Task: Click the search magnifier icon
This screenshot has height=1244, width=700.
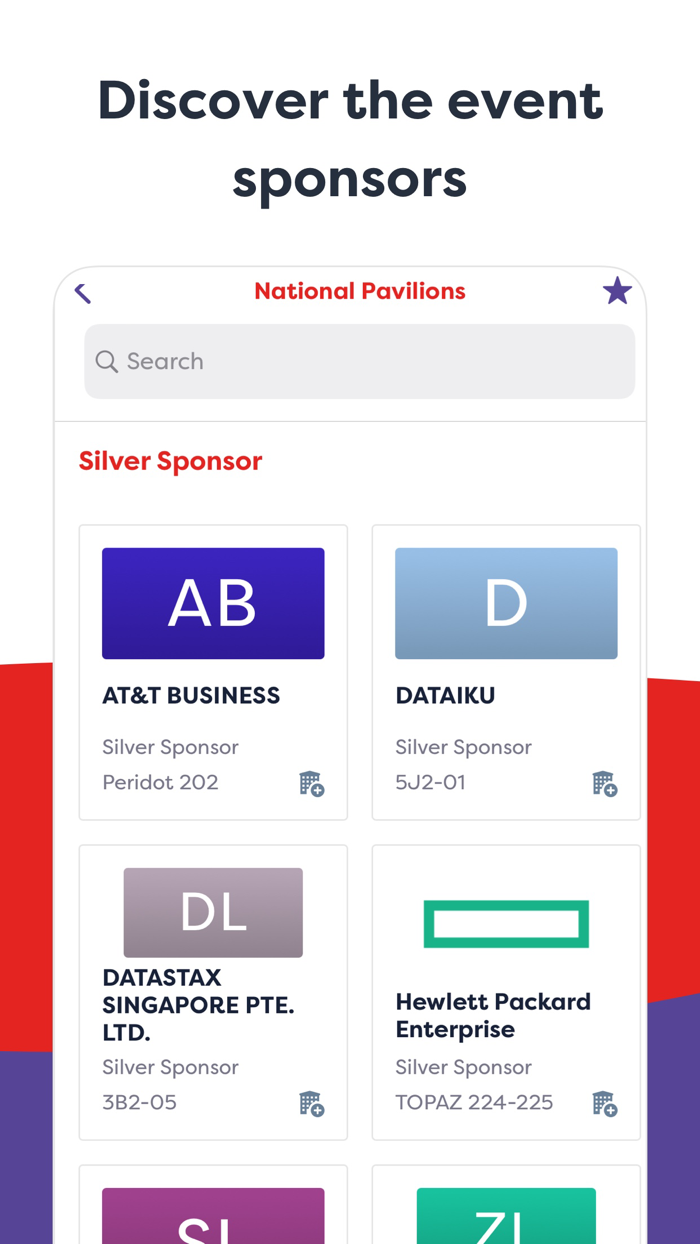Action: click(x=106, y=361)
